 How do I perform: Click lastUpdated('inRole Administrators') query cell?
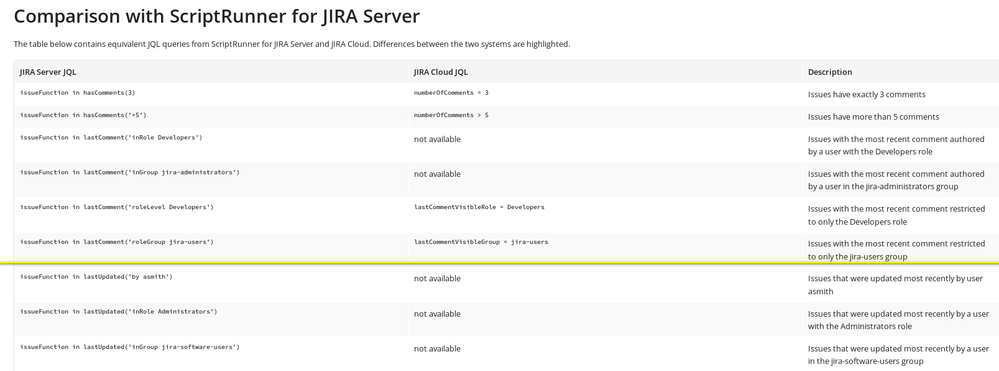point(119,312)
